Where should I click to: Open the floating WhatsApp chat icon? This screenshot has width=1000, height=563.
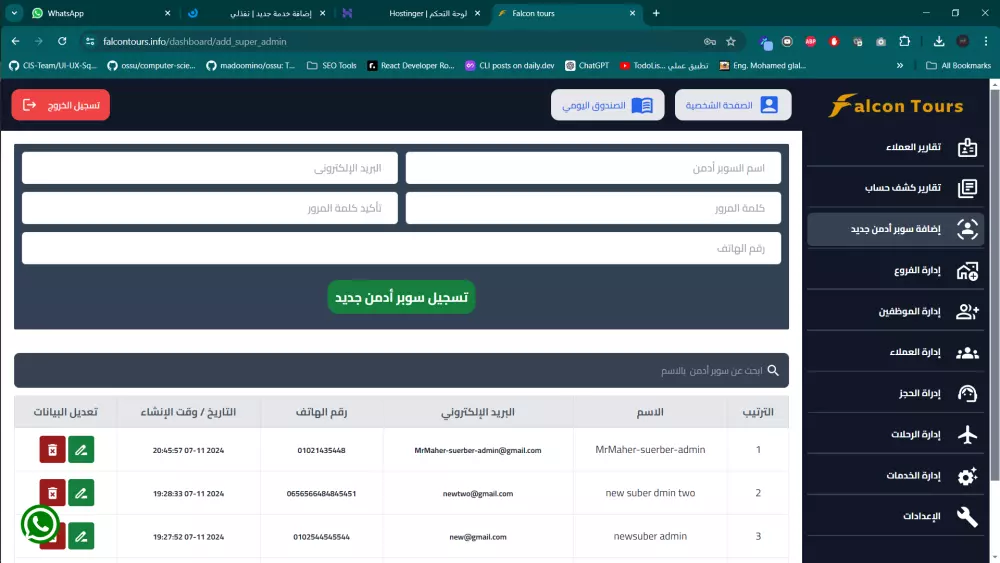coord(40,524)
